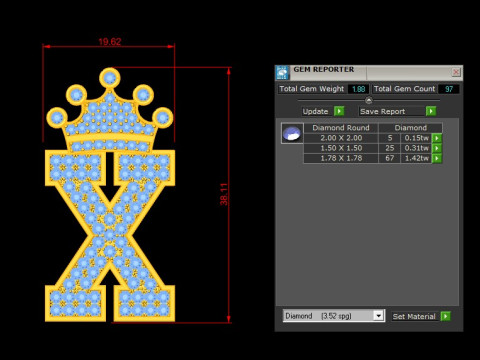The width and height of the screenshot is (480, 360).
Task: Click the Total Gem Count value 97
Action: 449,89
